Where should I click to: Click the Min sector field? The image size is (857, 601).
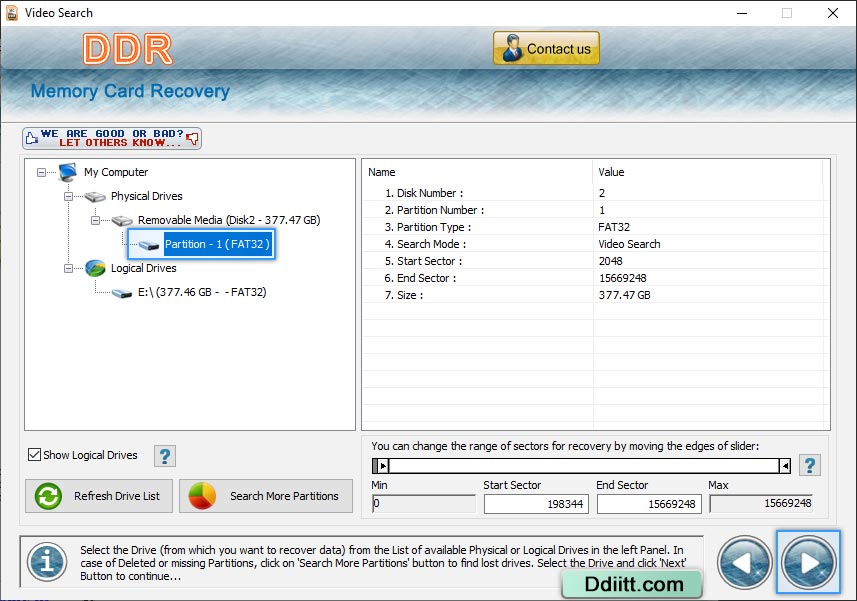pos(424,503)
